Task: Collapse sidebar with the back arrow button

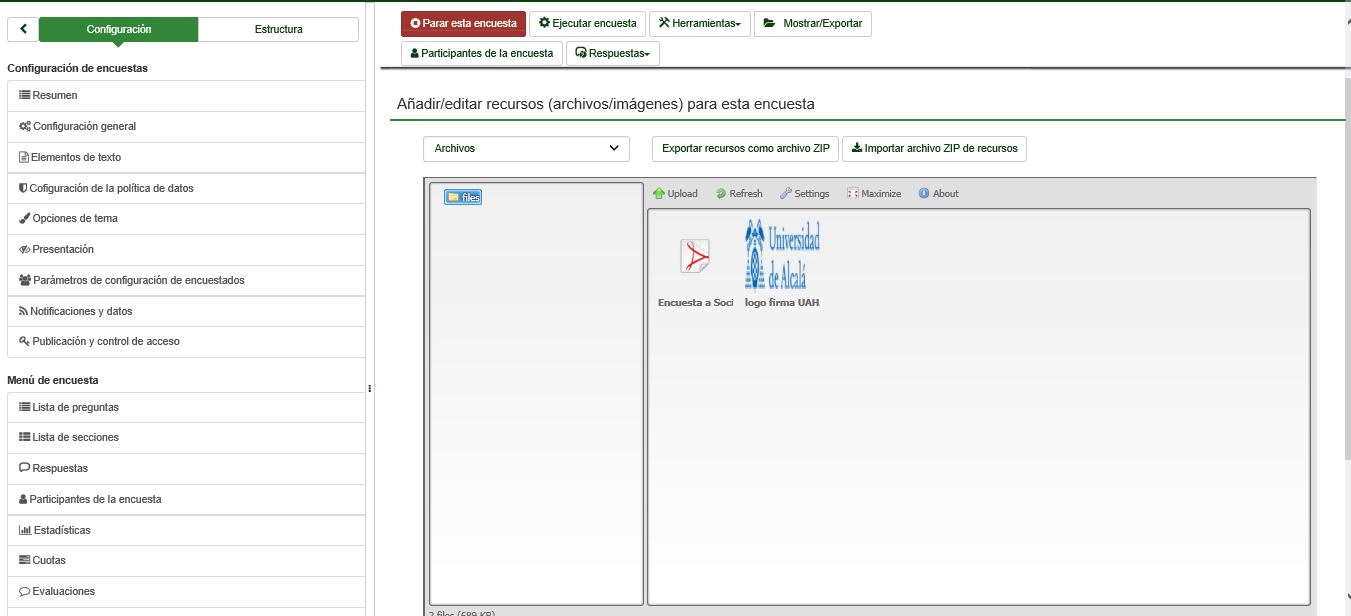Action: tap(23, 30)
